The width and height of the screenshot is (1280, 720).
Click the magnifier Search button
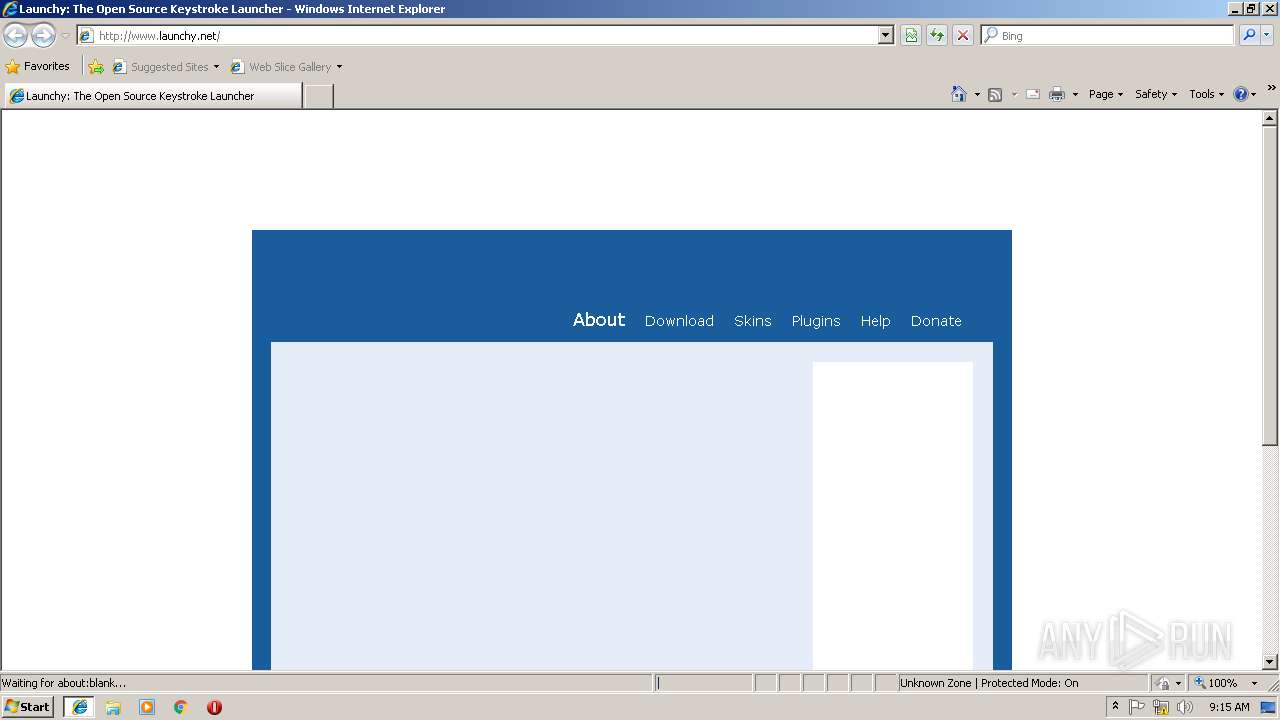coord(1249,35)
